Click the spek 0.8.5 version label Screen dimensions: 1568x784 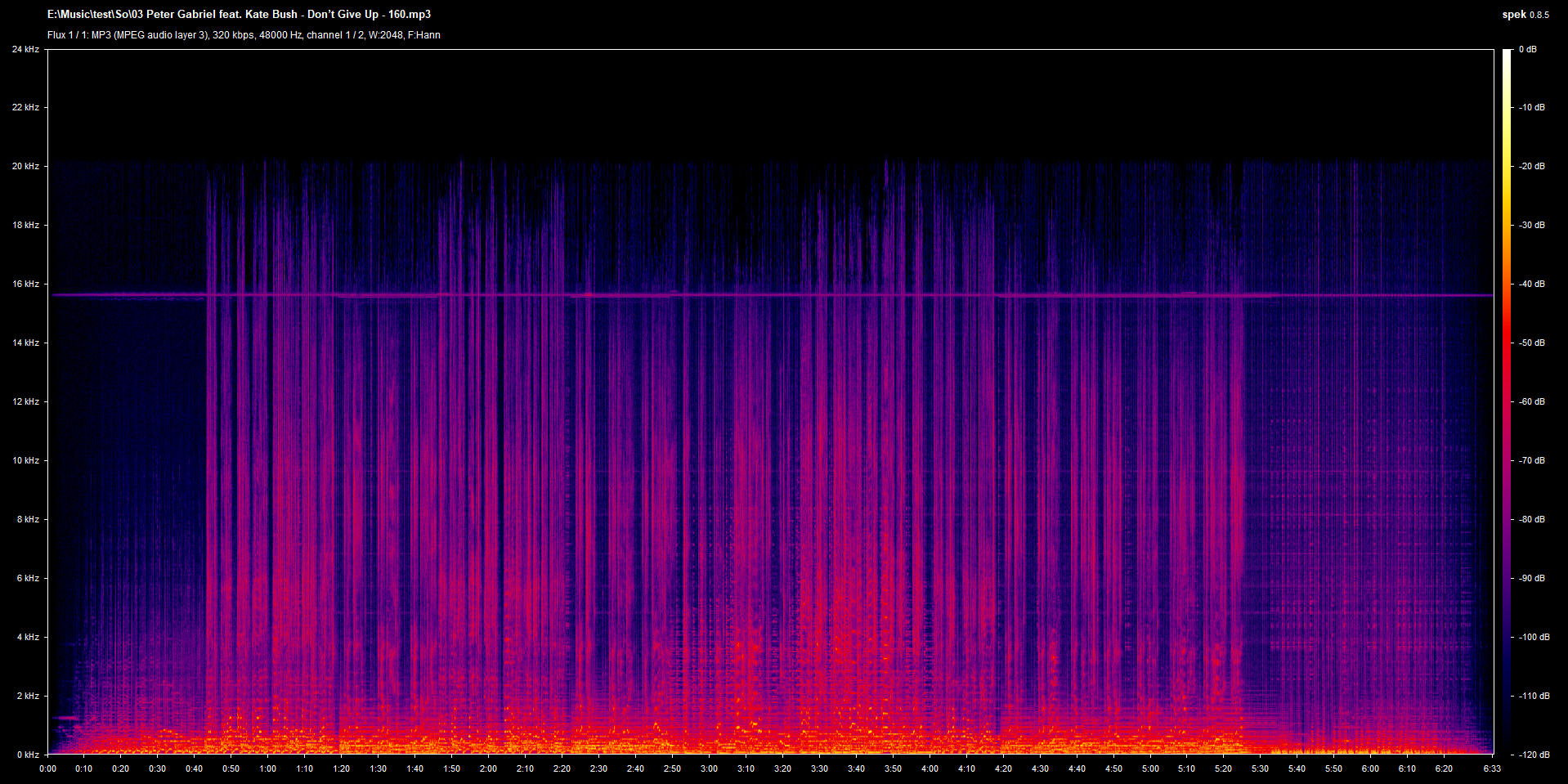(x=1525, y=15)
